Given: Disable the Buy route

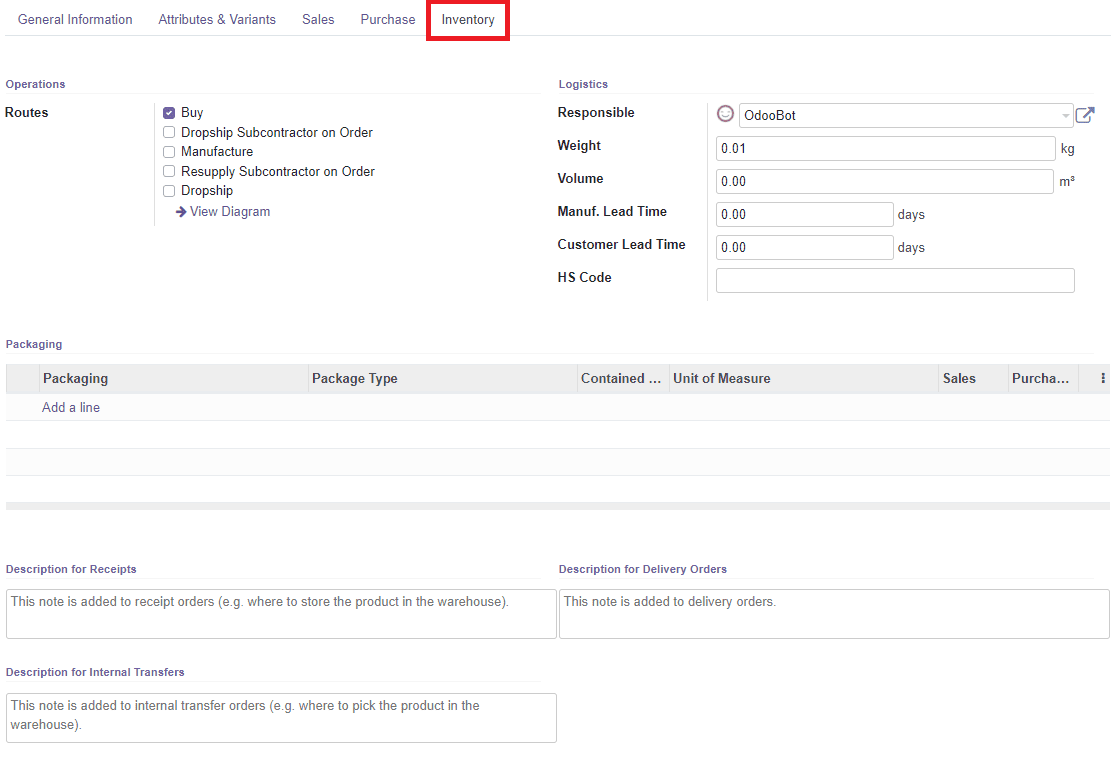Looking at the screenshot, I should tap(169, 112).
